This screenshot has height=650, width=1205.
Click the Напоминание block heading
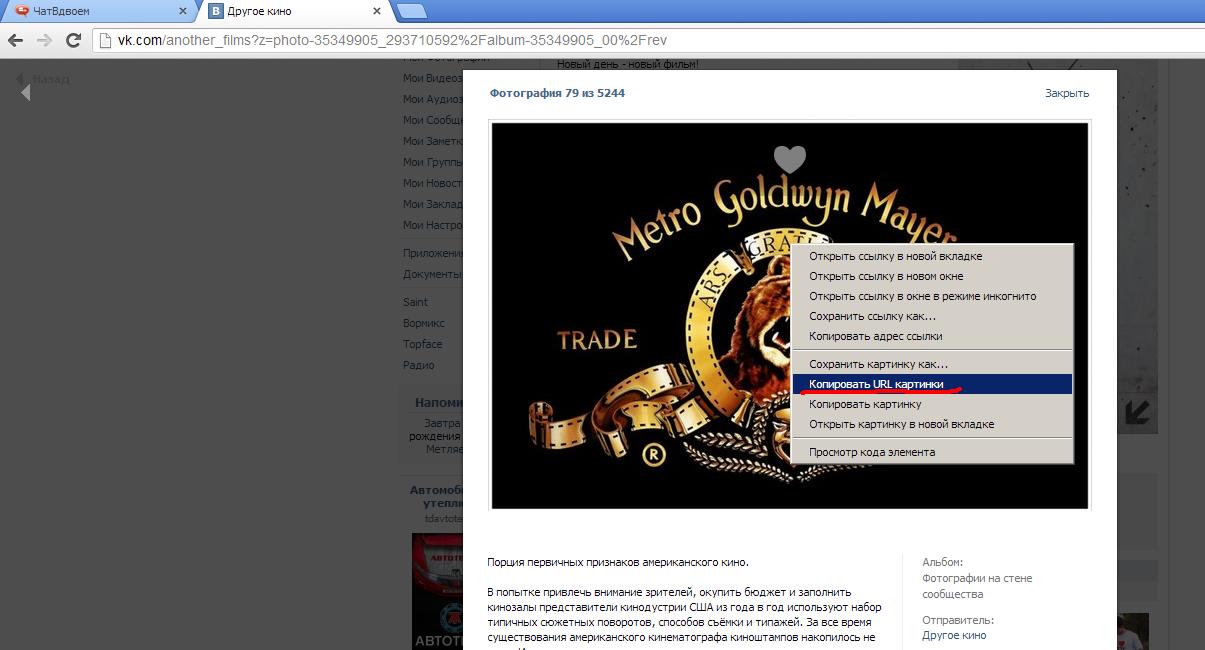[438, 403]
